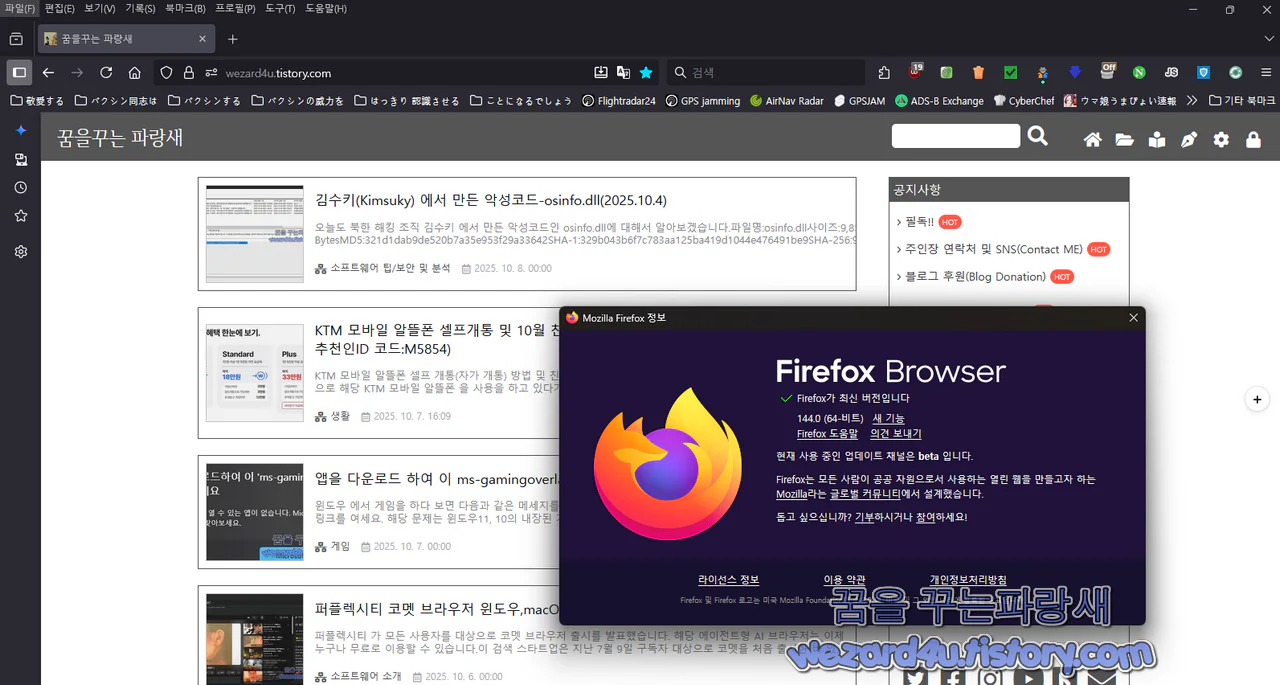Open history clock in Firefox sidebar

pos(20,188)
